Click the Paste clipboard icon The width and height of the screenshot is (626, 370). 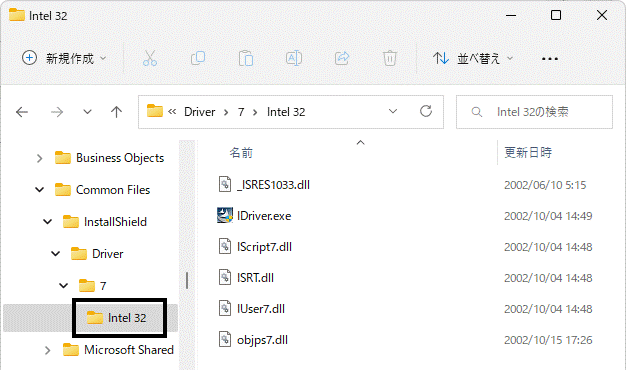tap(246, 58)
